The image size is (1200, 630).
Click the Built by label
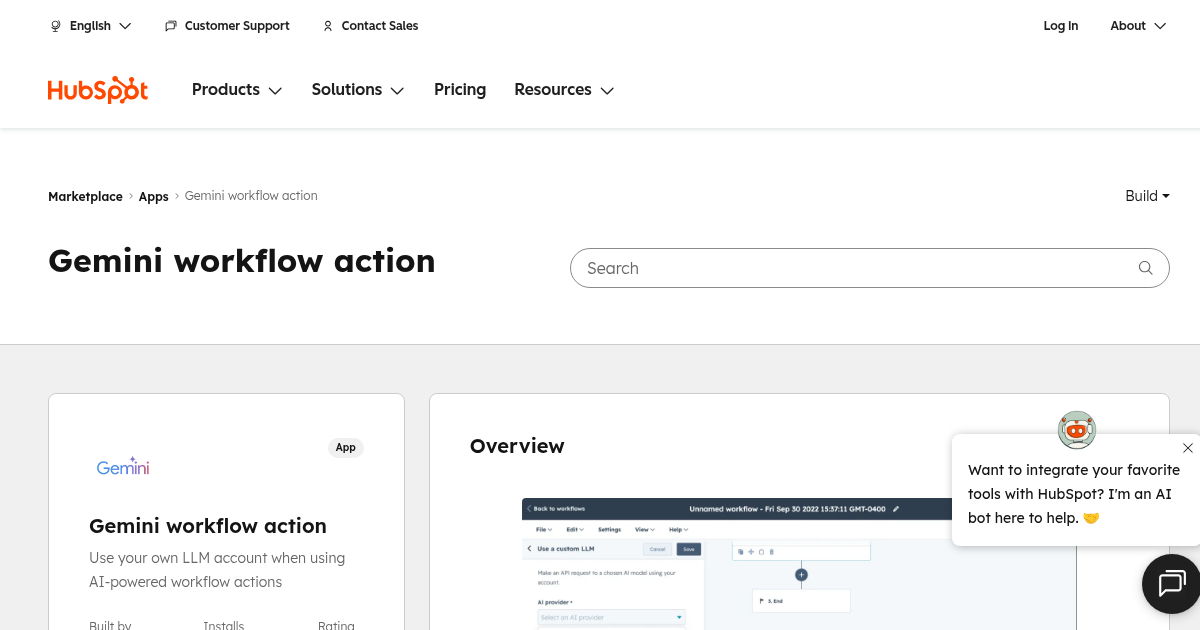[x=110, y=625]
